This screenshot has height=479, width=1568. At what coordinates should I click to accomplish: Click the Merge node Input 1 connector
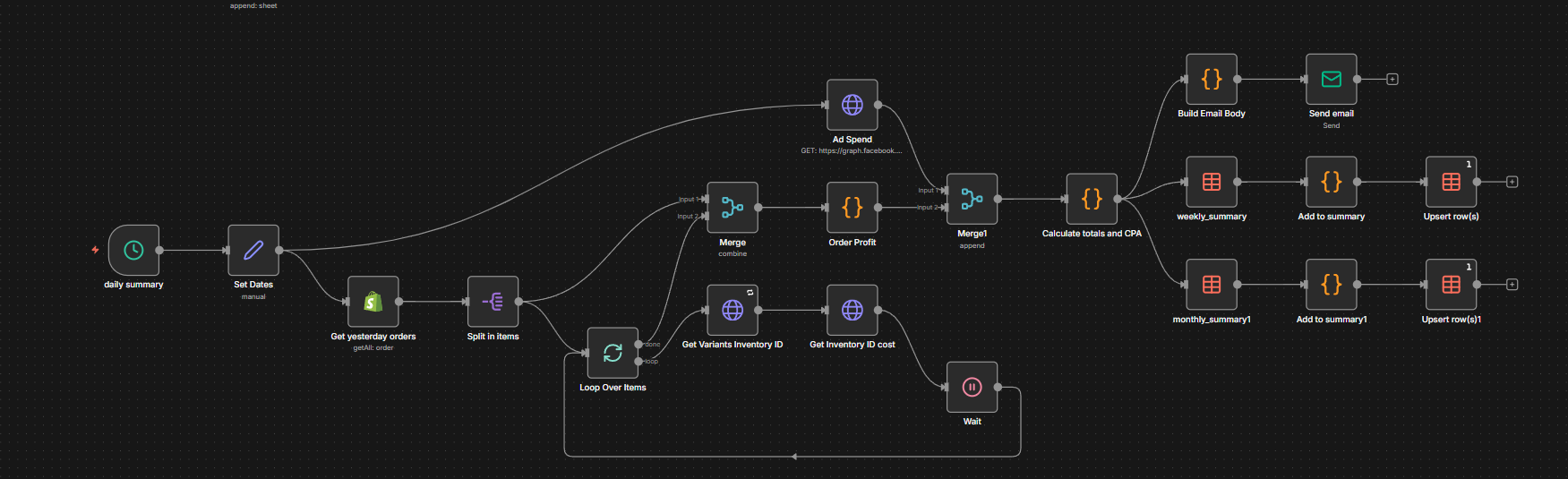click(706, 199)
